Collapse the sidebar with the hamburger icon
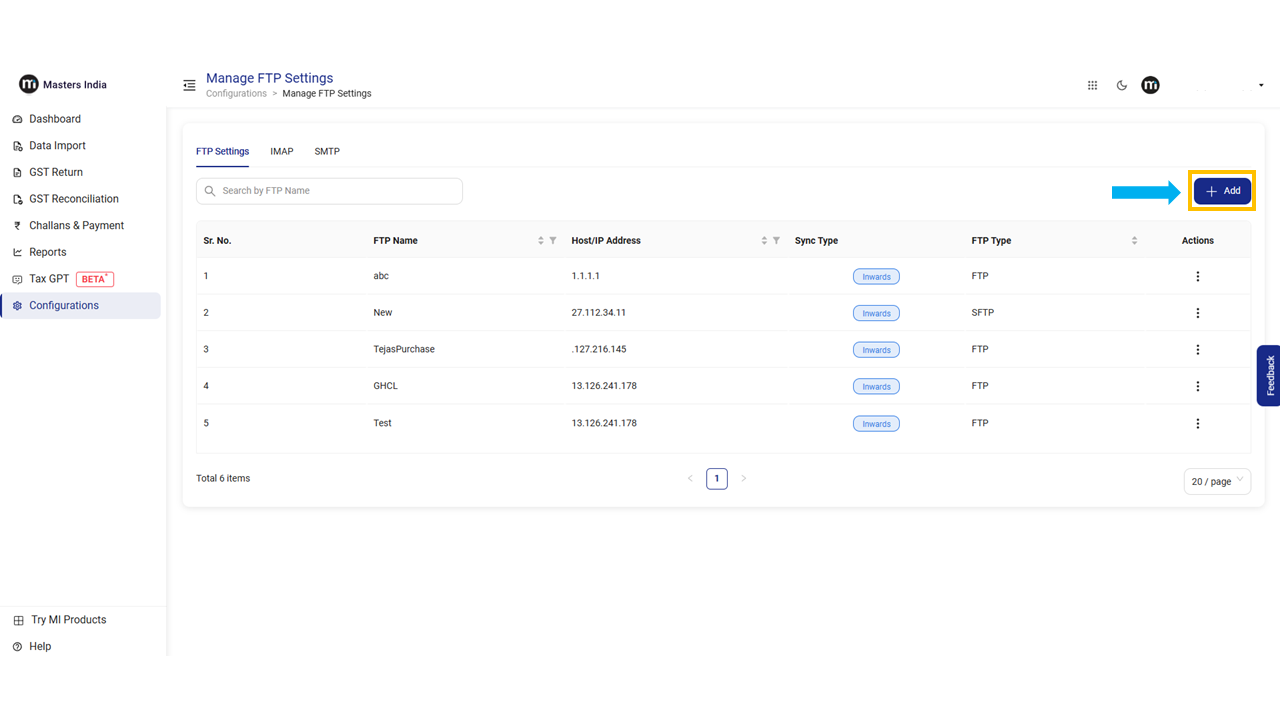 tap(189, 86)
